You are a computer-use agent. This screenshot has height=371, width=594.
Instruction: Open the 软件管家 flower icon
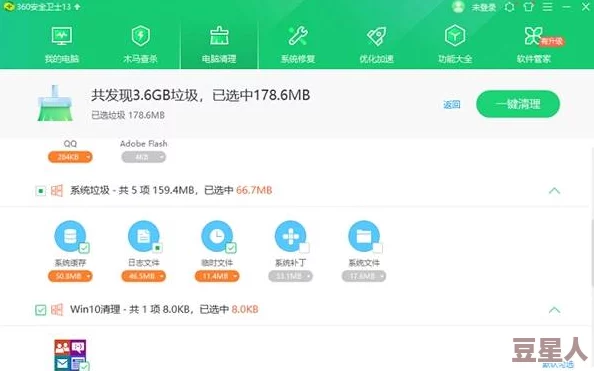(x=533, y=36)
